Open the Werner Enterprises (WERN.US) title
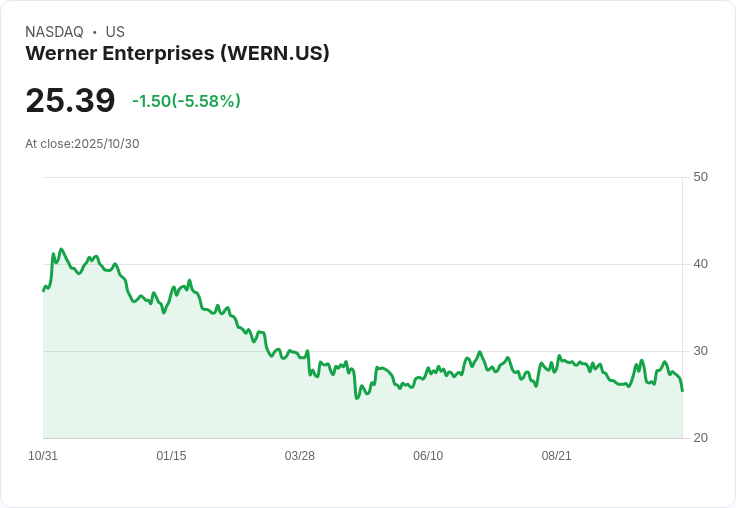Image resolution: width=736 pixels, height=508 pixels. [x=177, y=53]
